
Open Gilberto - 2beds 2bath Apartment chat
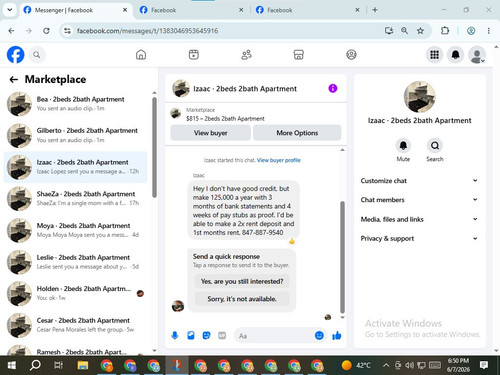tap(76, 135)
